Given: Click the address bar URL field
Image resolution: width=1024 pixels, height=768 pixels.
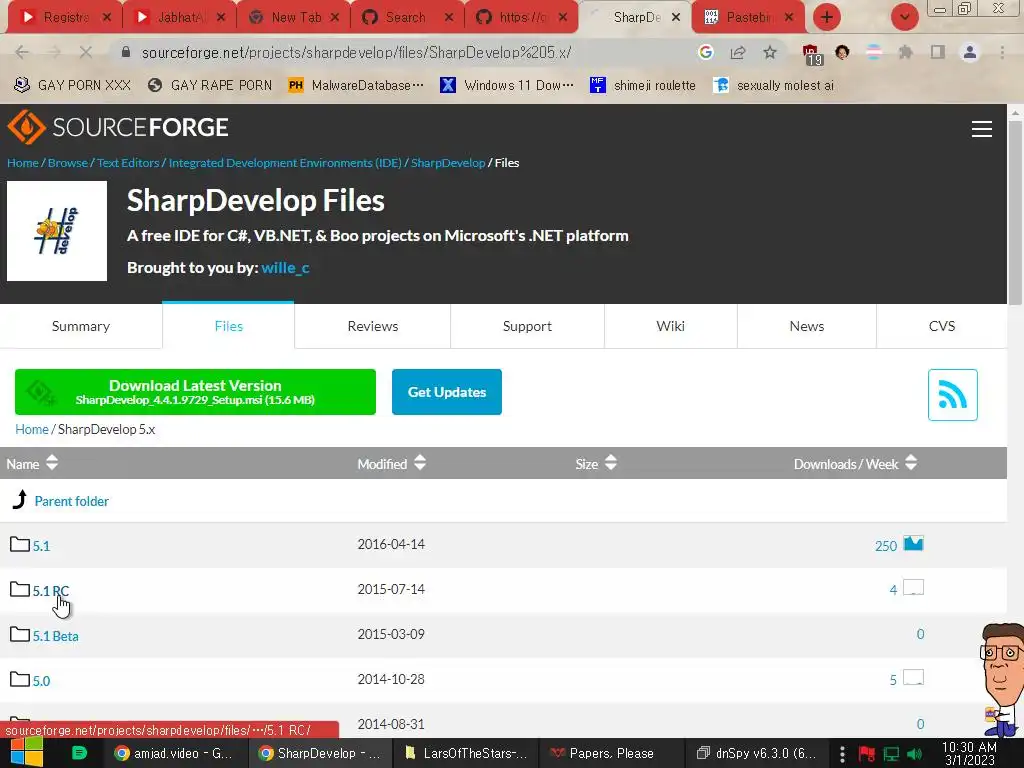Looking at the screenshot, I should pyautogui.click(x=405, y=52).
